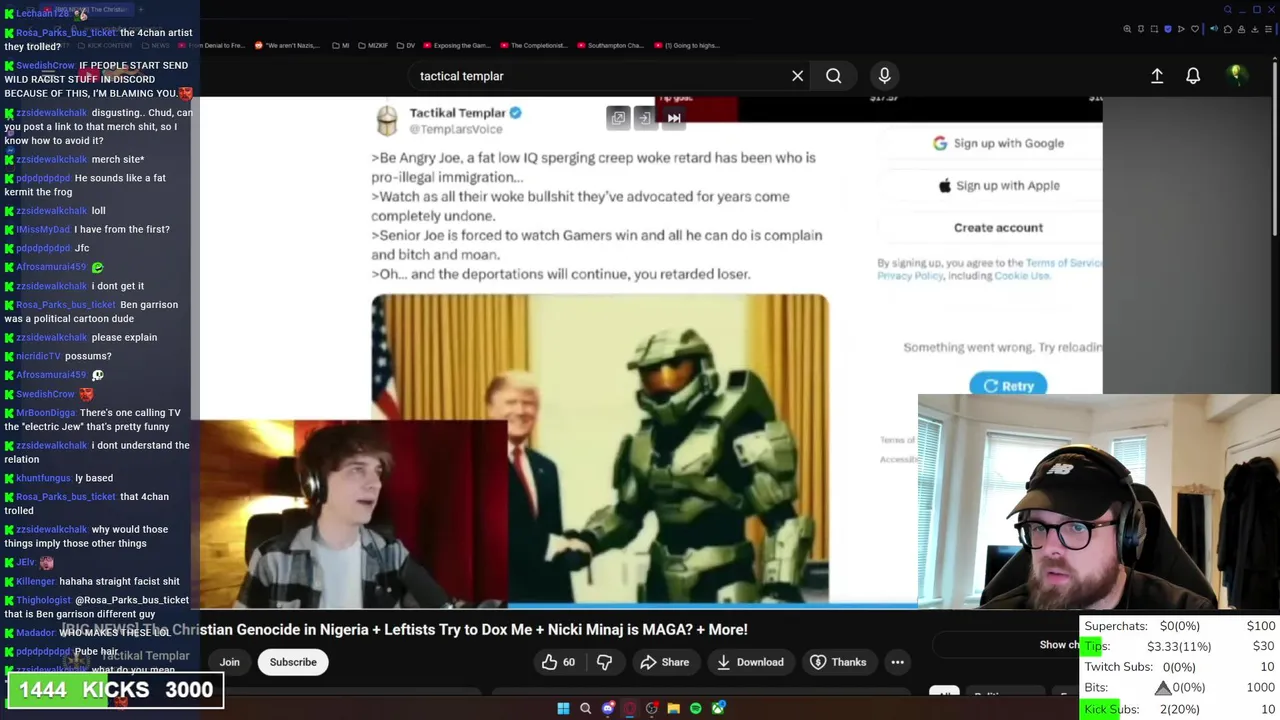Viewport: 1280px width, 720px height.
Task: Clear the YouTube search box text
Action: coord(797,76)
